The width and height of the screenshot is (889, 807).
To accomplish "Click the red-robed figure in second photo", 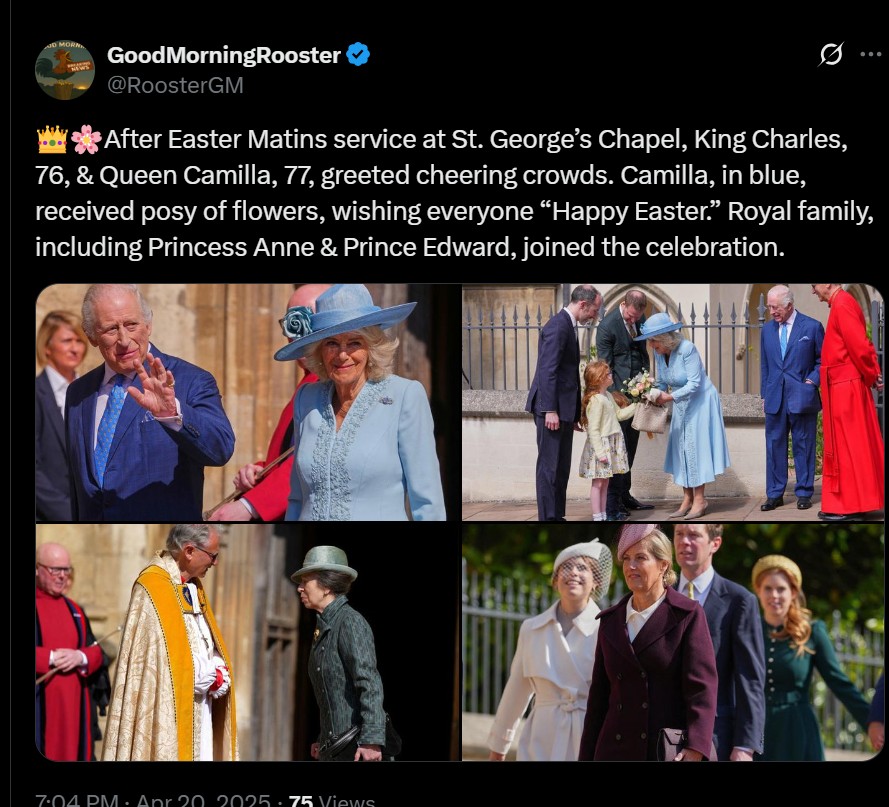I will (848, 402).
